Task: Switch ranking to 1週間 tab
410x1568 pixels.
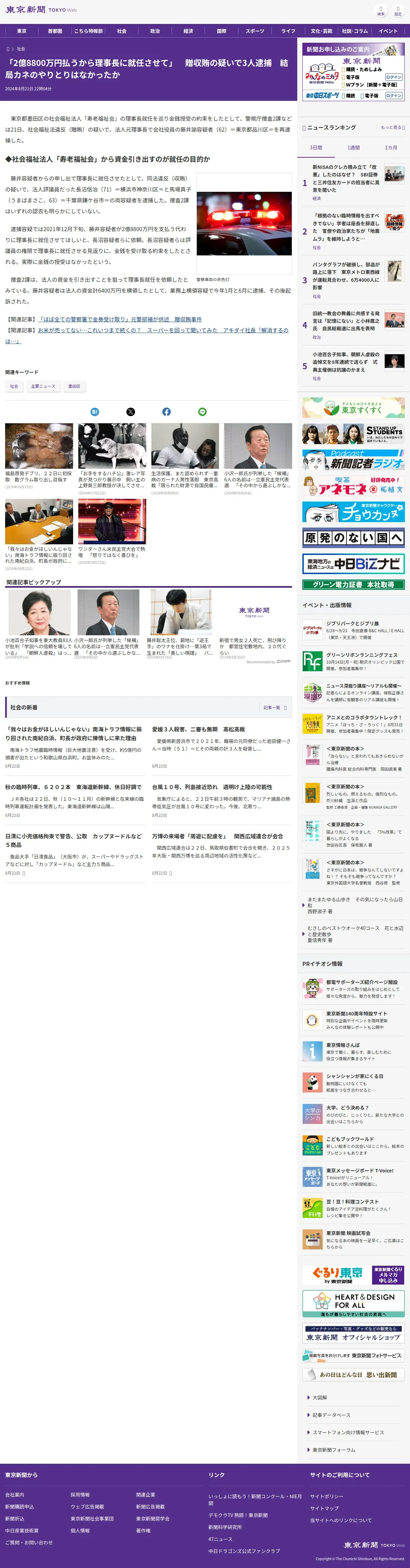Action: click(353, 148)
